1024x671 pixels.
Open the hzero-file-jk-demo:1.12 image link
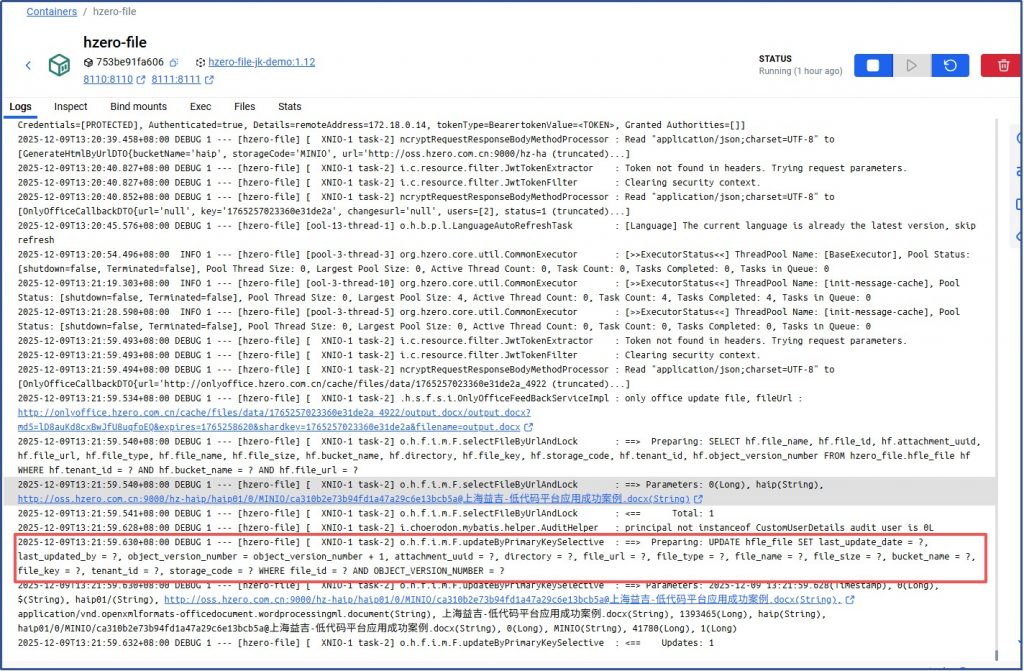coord(261,62)
